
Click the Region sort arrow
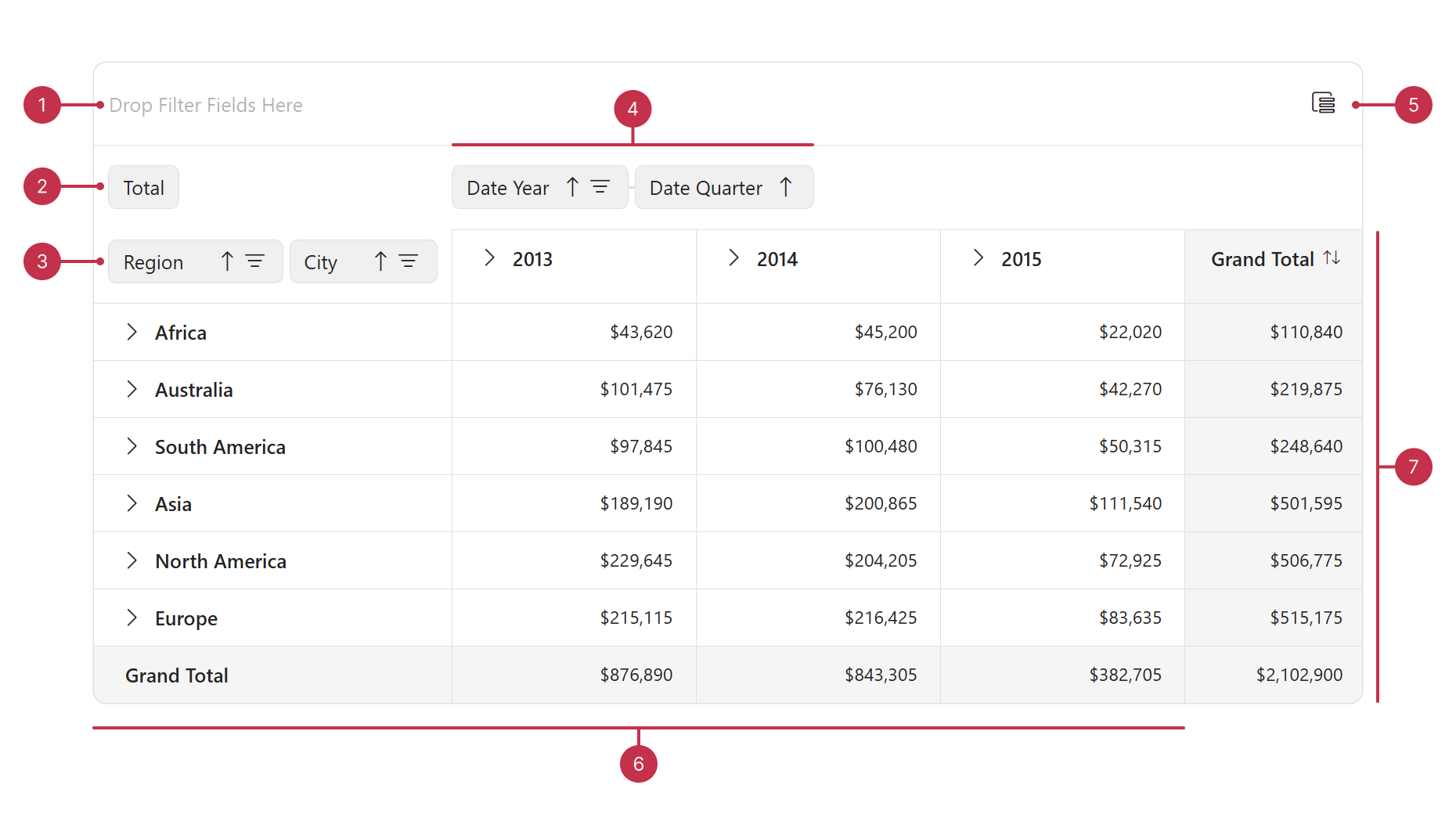tap(227, 261)
